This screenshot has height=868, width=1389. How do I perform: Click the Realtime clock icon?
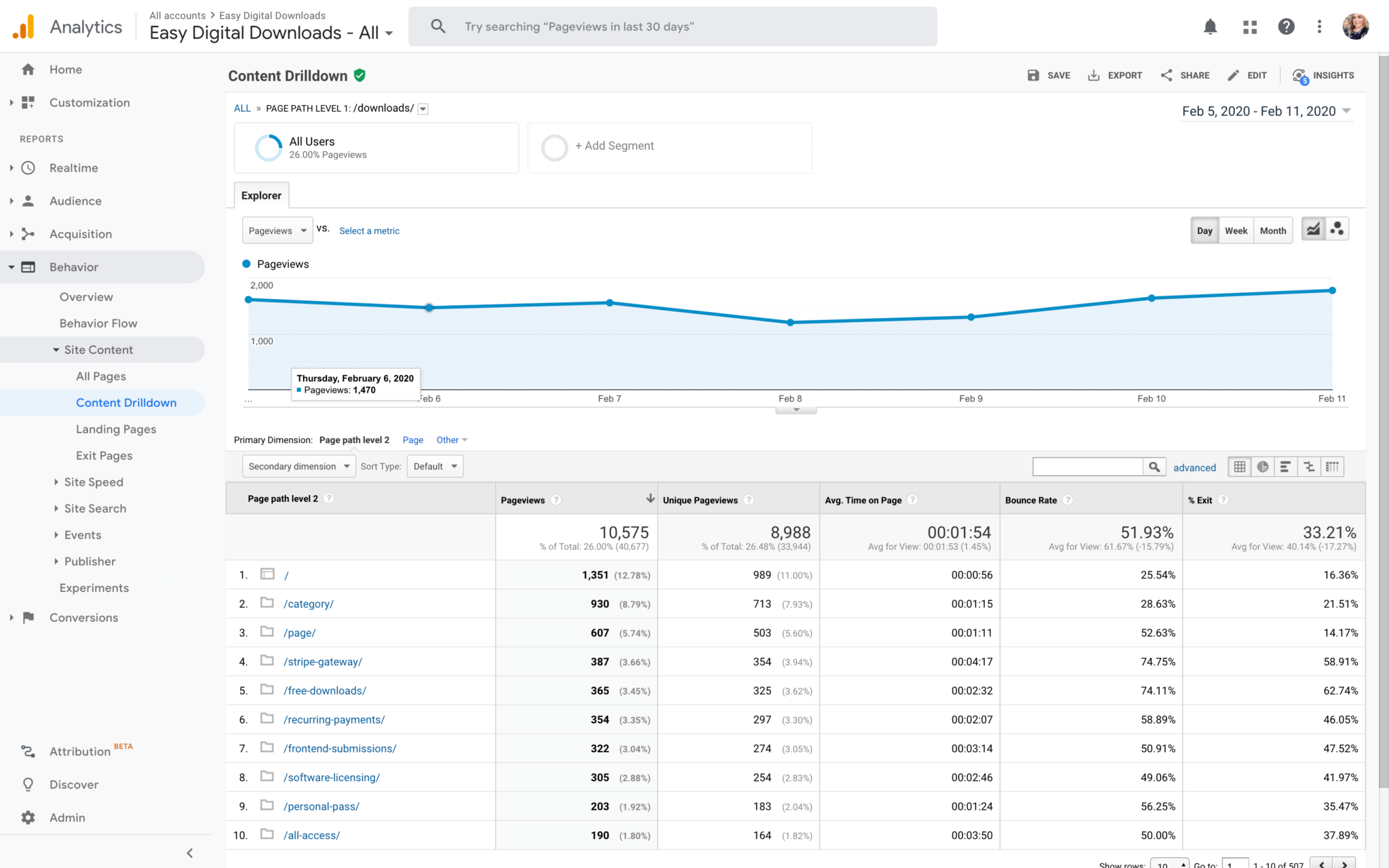tap(28, 167)
